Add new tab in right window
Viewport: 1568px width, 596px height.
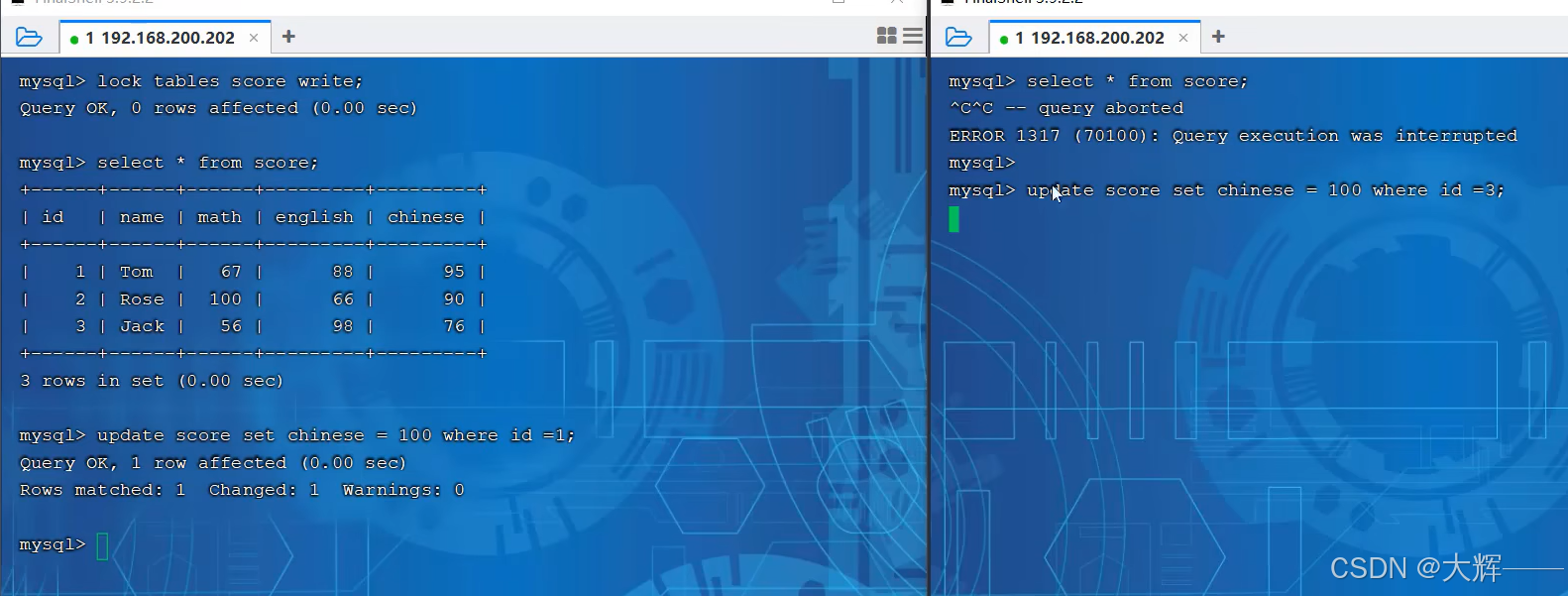(1218, 37)
